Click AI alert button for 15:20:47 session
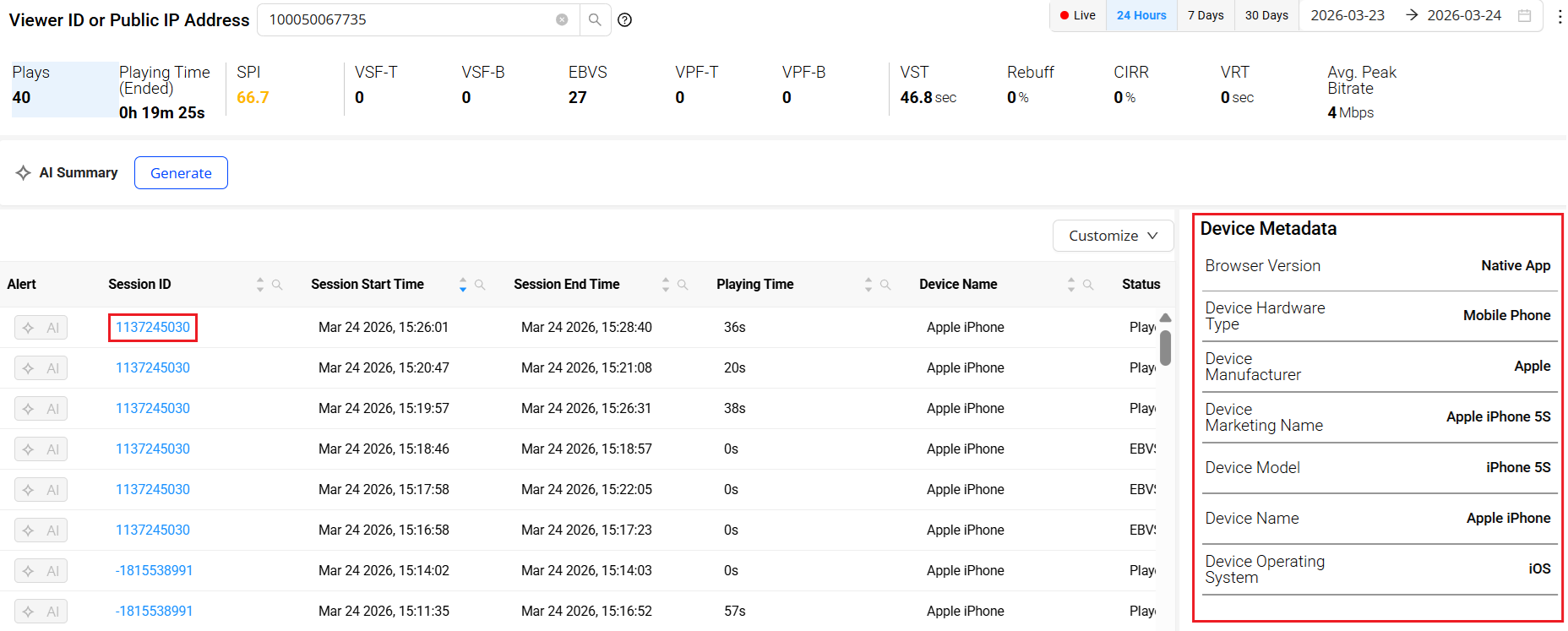Screen dimensions: 1568x631 pyautogui.click(x=41, y=368)
